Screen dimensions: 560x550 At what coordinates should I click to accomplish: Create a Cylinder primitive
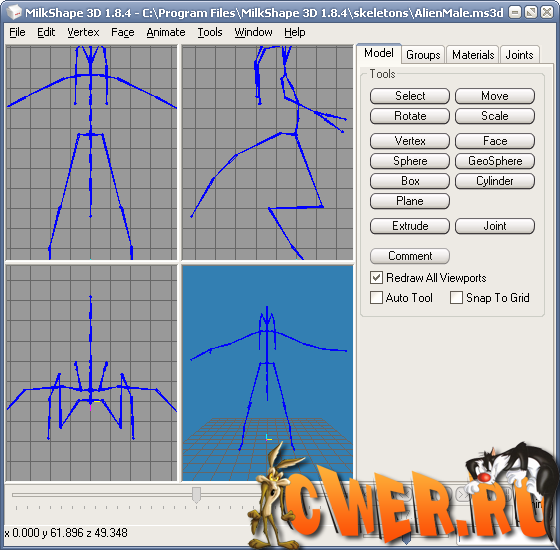(x=495, y=181)
